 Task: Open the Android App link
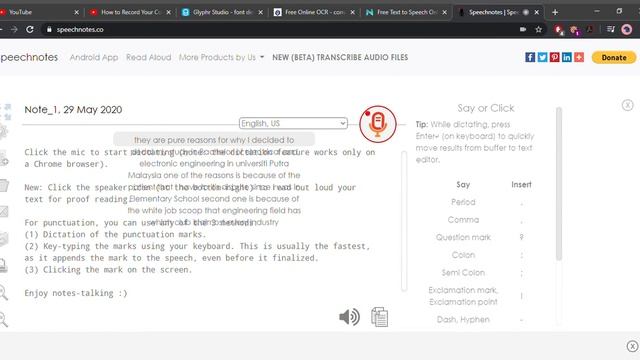(x=94, y=58)
